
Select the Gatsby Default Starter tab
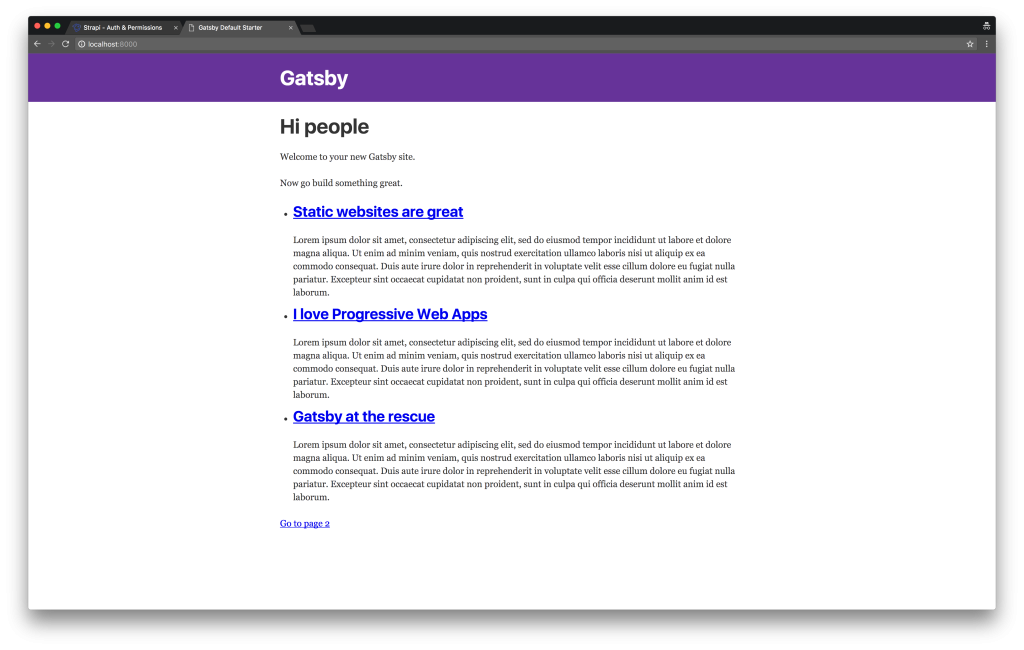[x=237, y=27]
